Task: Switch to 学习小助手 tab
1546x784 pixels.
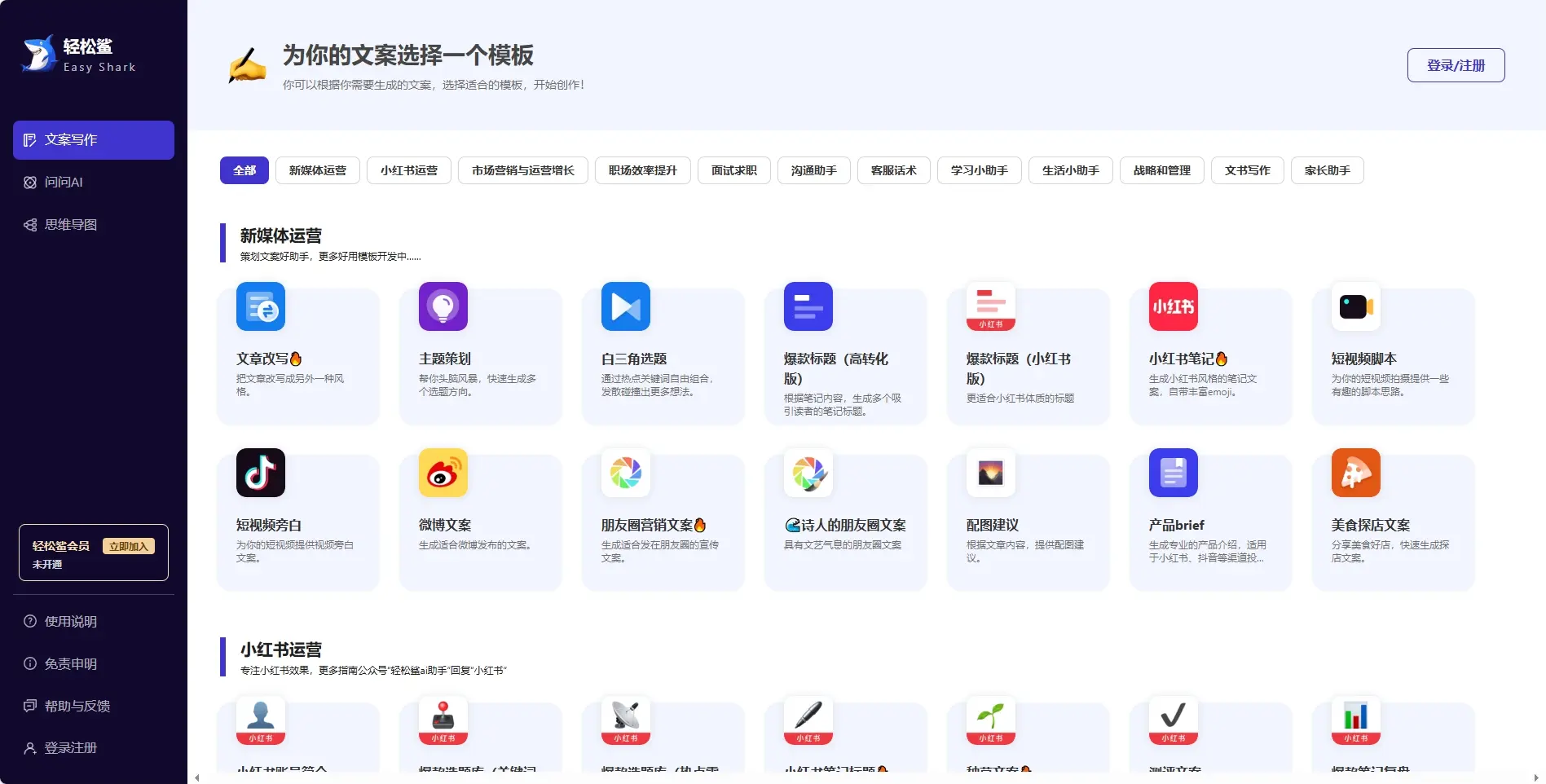Action: [x=980, y=170]
